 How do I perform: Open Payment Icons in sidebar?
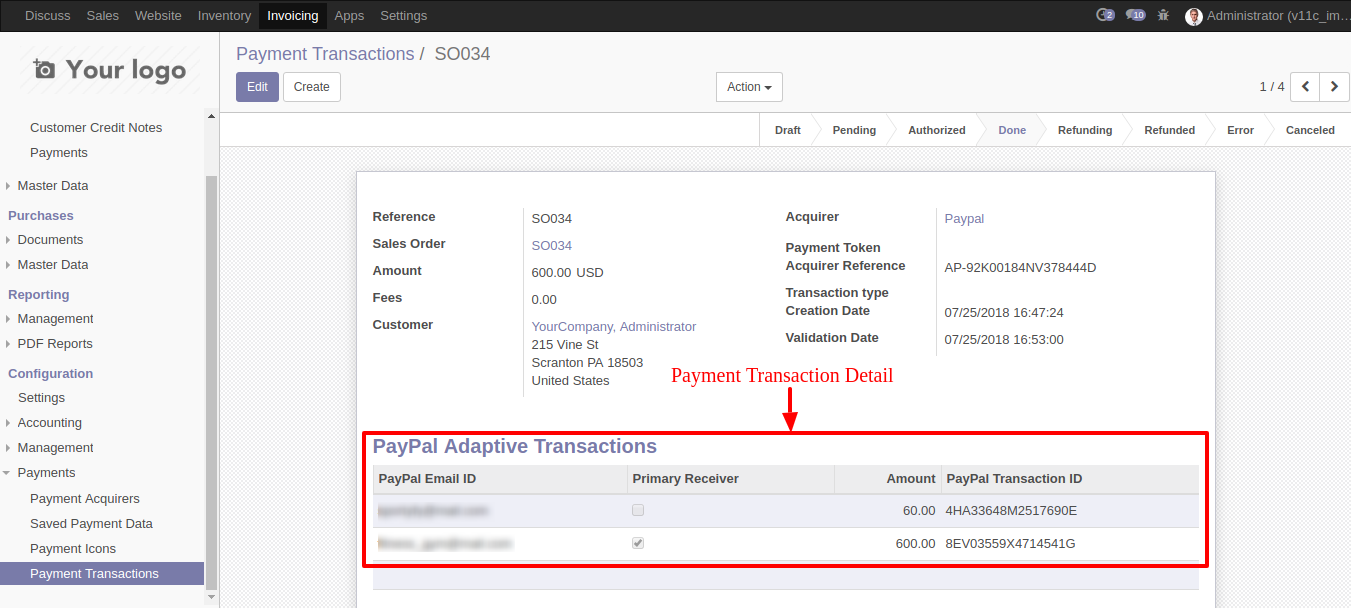[x=73, y=549]
